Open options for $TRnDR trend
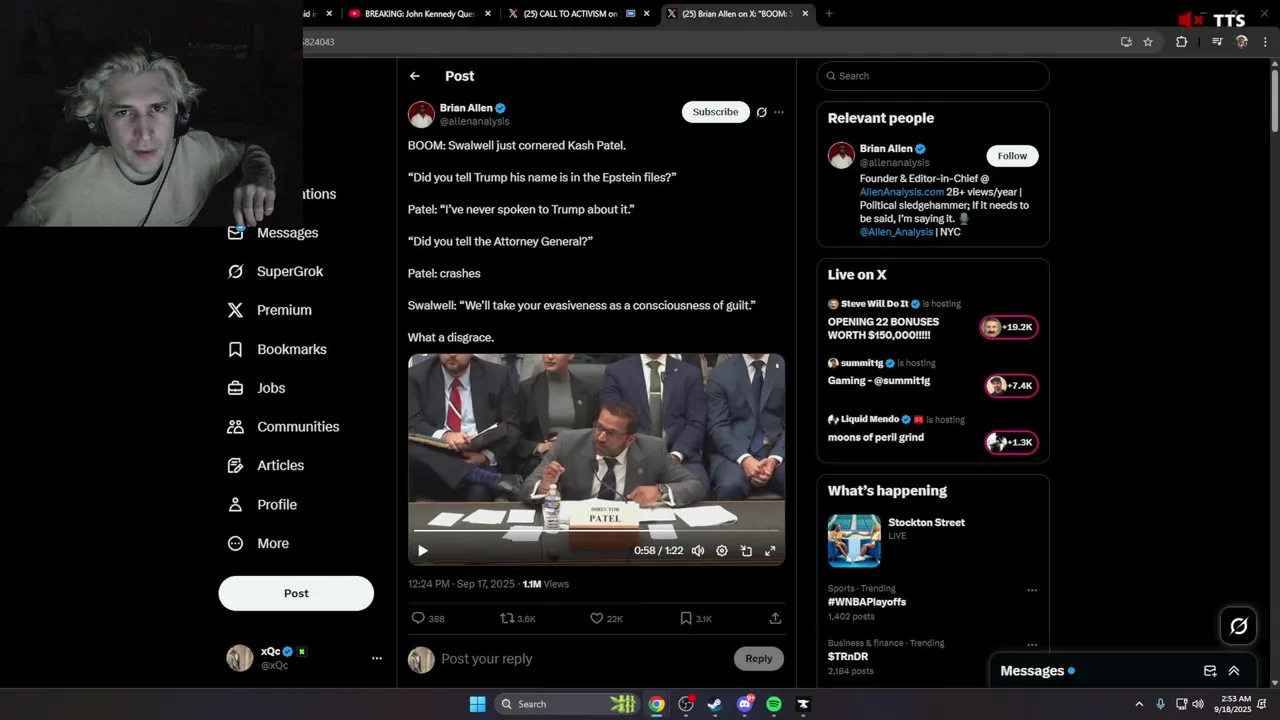 [x=1032, y=645]
